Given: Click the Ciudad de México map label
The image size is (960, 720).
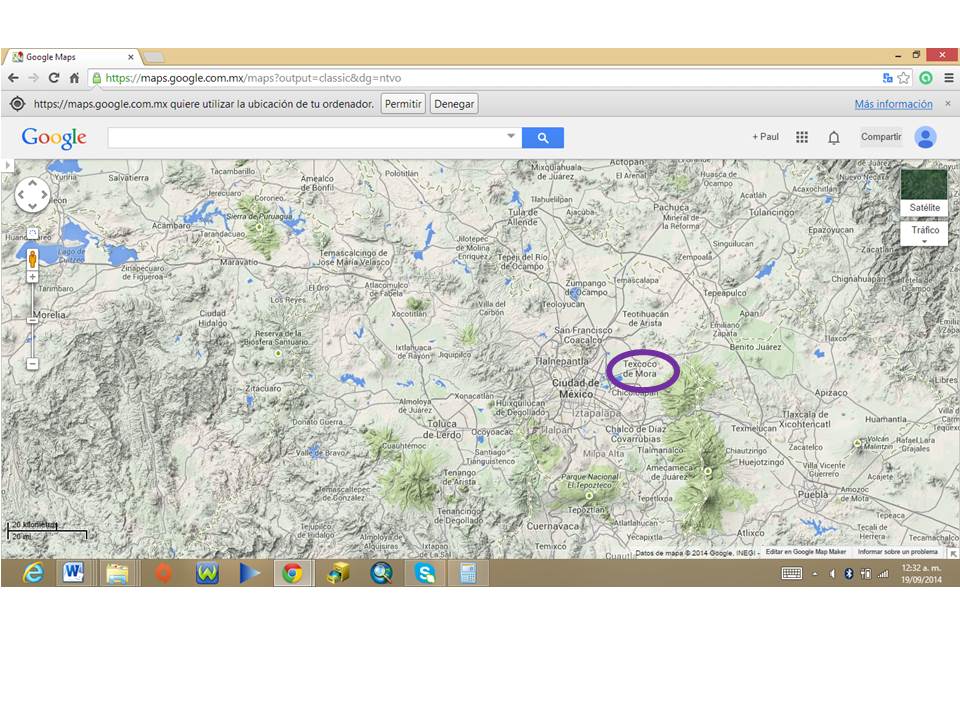Looking at the screenshot, I should [576, 388].
